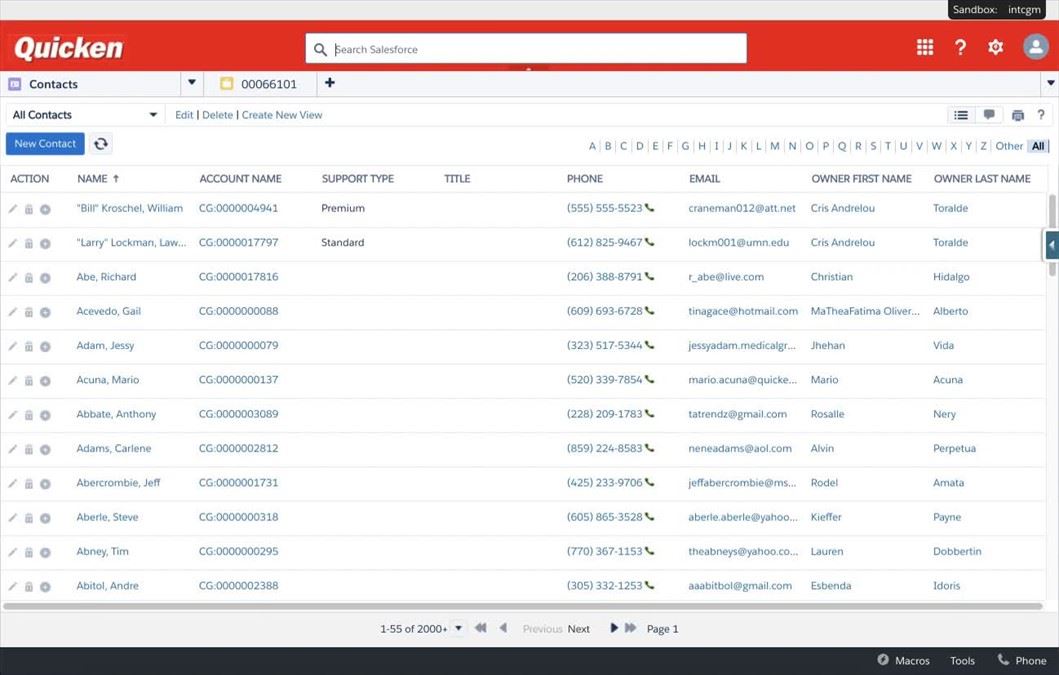
Task: Open Macros in the utility bar
Action: click(903, 660)
